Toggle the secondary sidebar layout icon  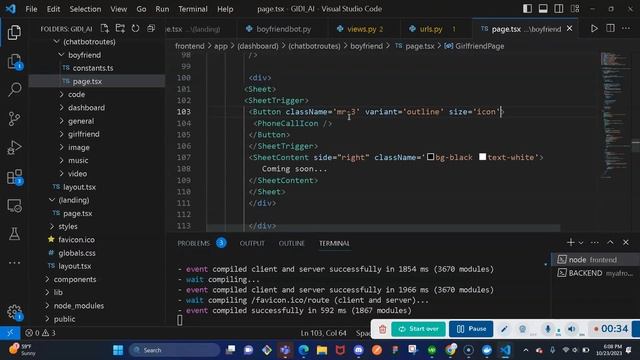tap(559, 9)
